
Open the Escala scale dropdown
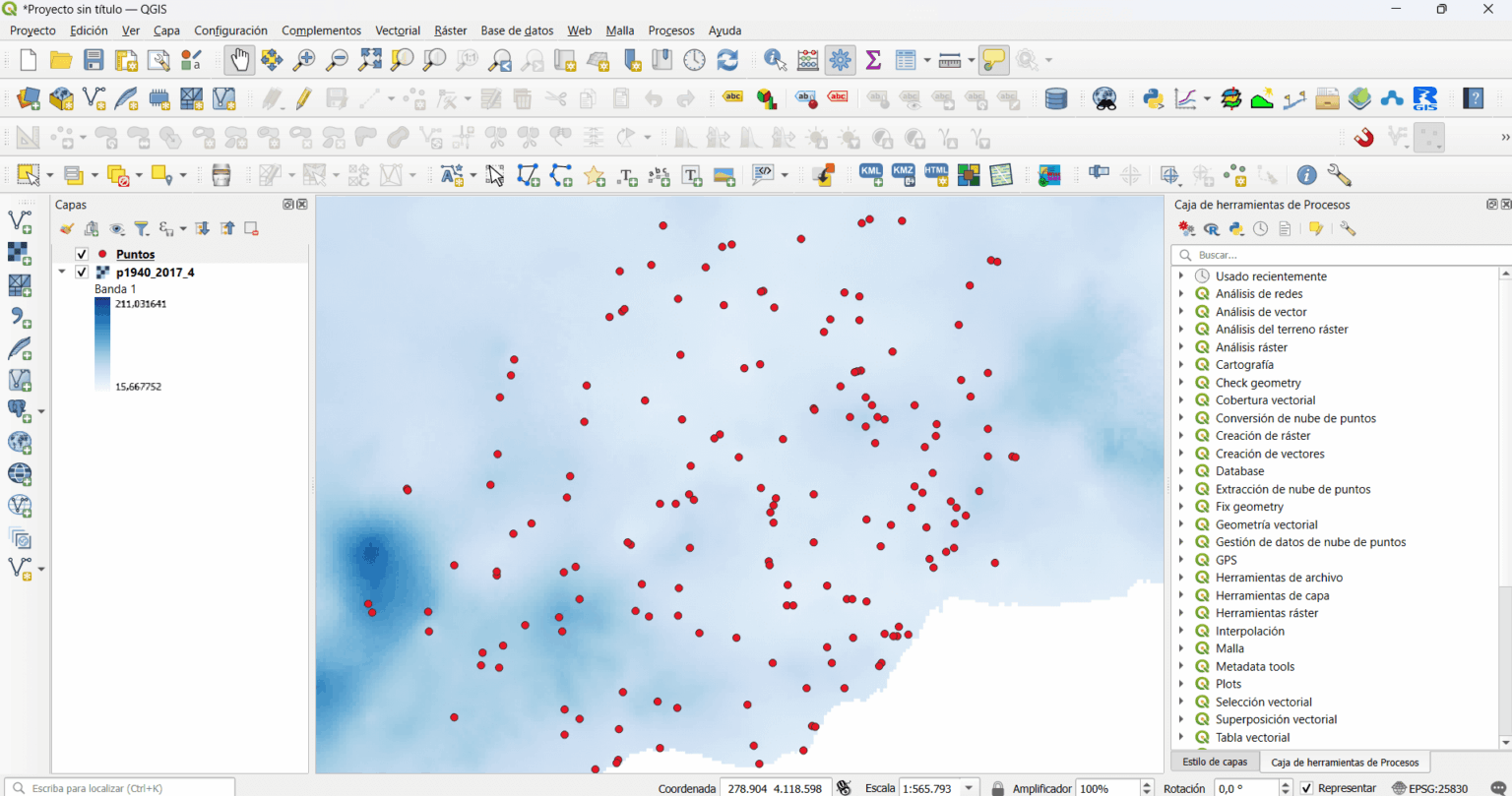point(968,788)
